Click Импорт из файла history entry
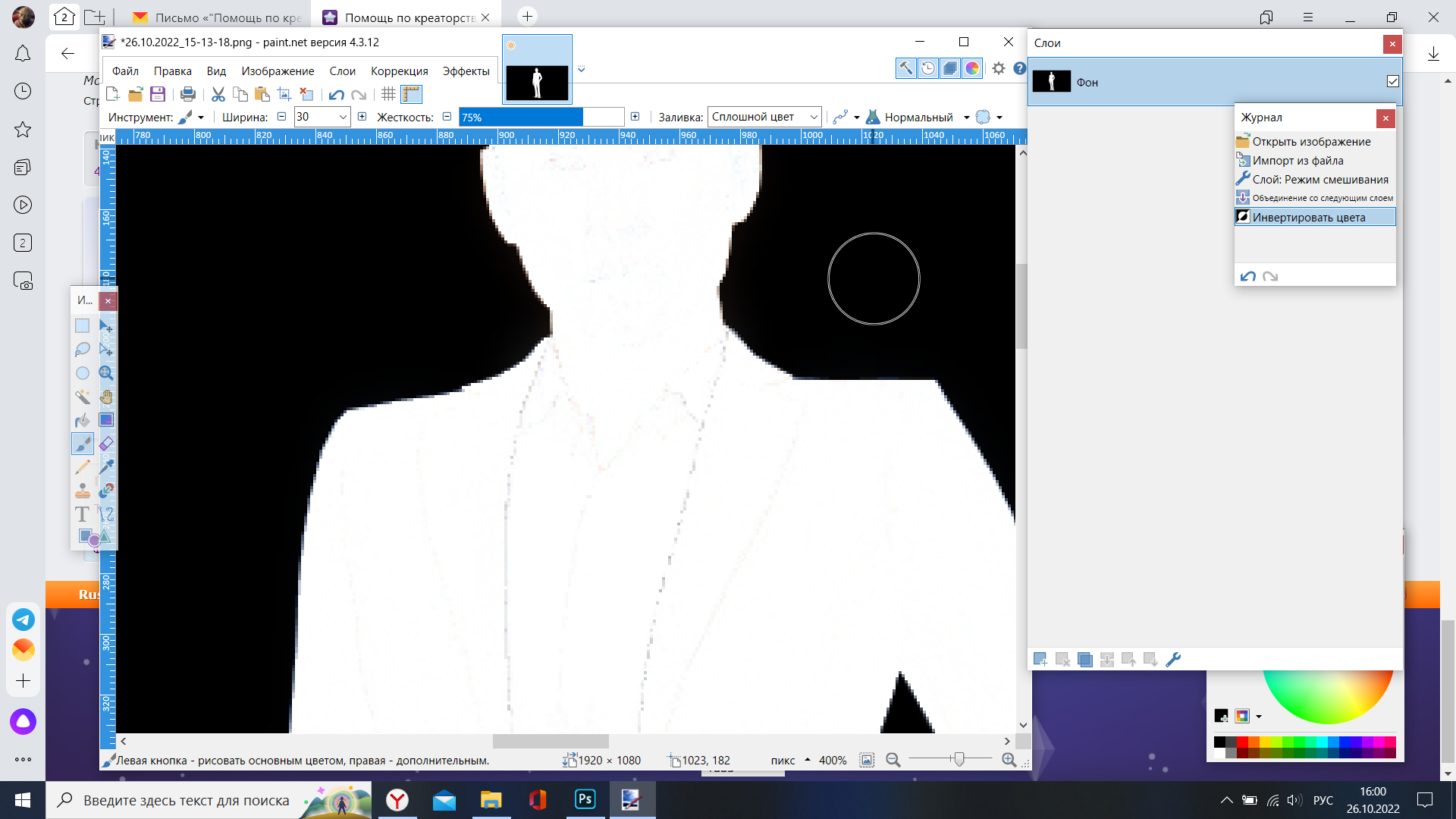 pos(1298,161)
